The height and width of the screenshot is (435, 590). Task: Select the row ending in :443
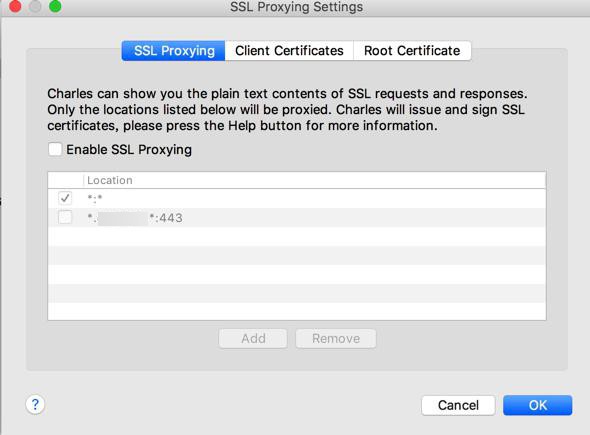coord(297,218)
